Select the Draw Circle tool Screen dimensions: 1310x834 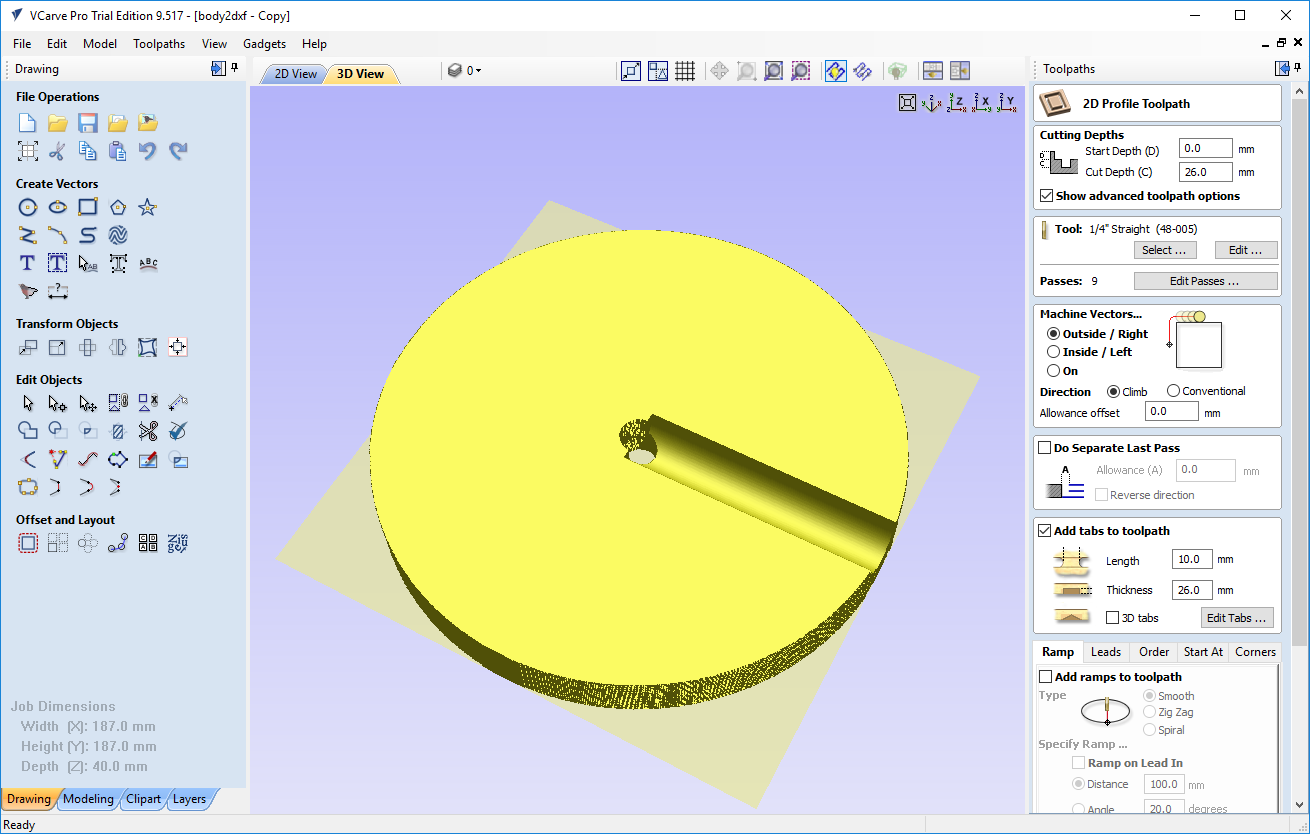pos(28,207)
